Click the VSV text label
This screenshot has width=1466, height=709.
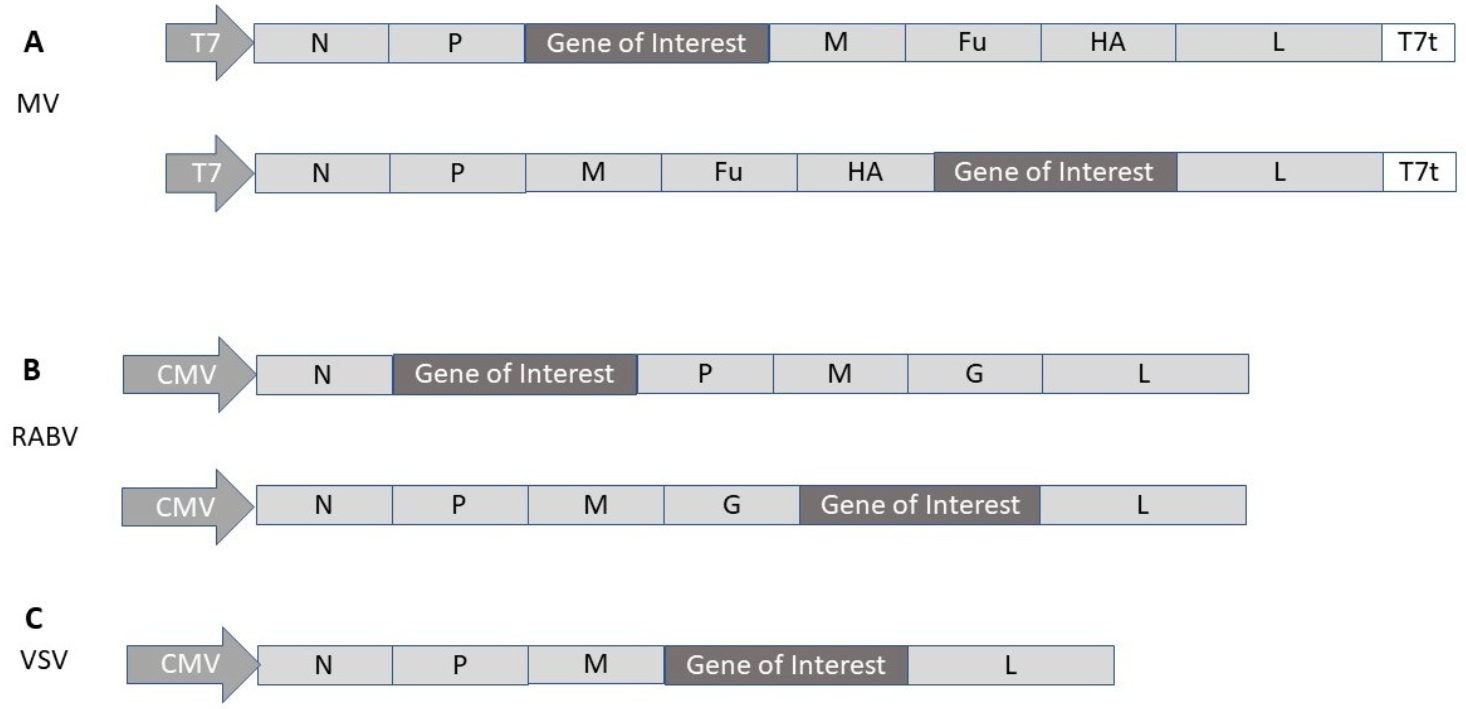point(43,661)
